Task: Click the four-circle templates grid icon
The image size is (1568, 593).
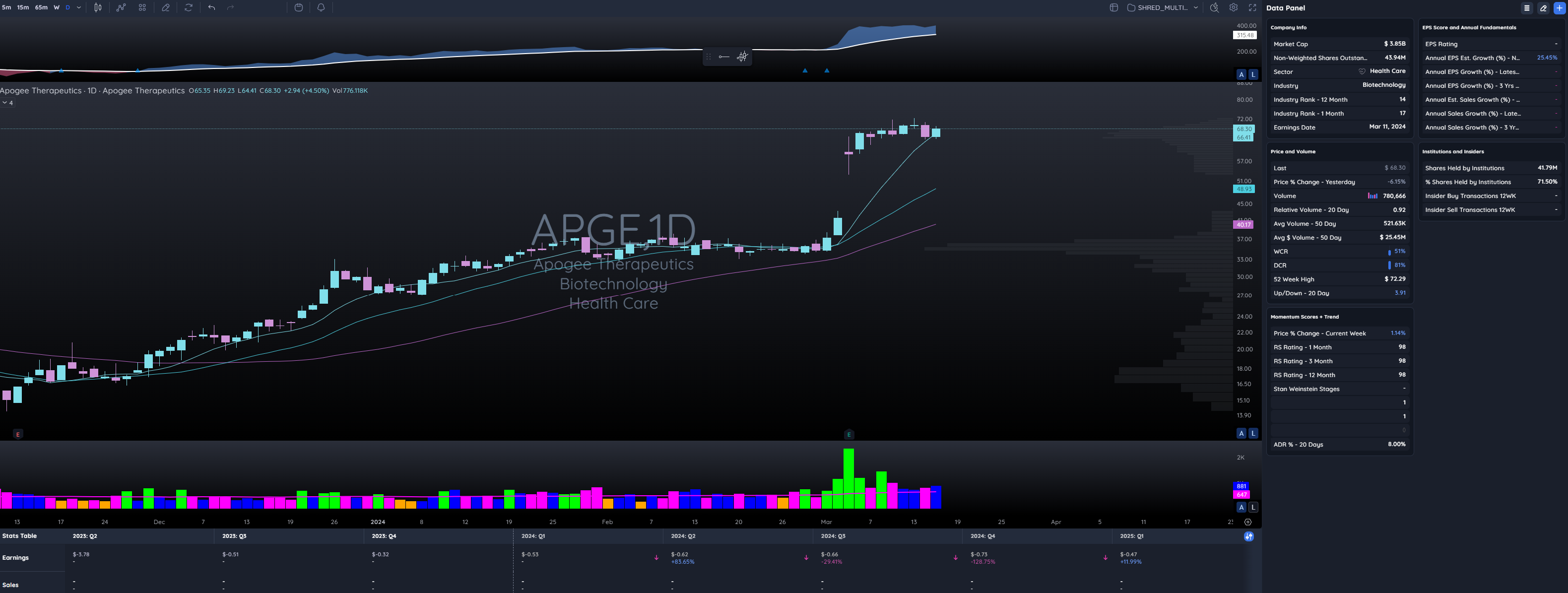Action: click(142, 7)
